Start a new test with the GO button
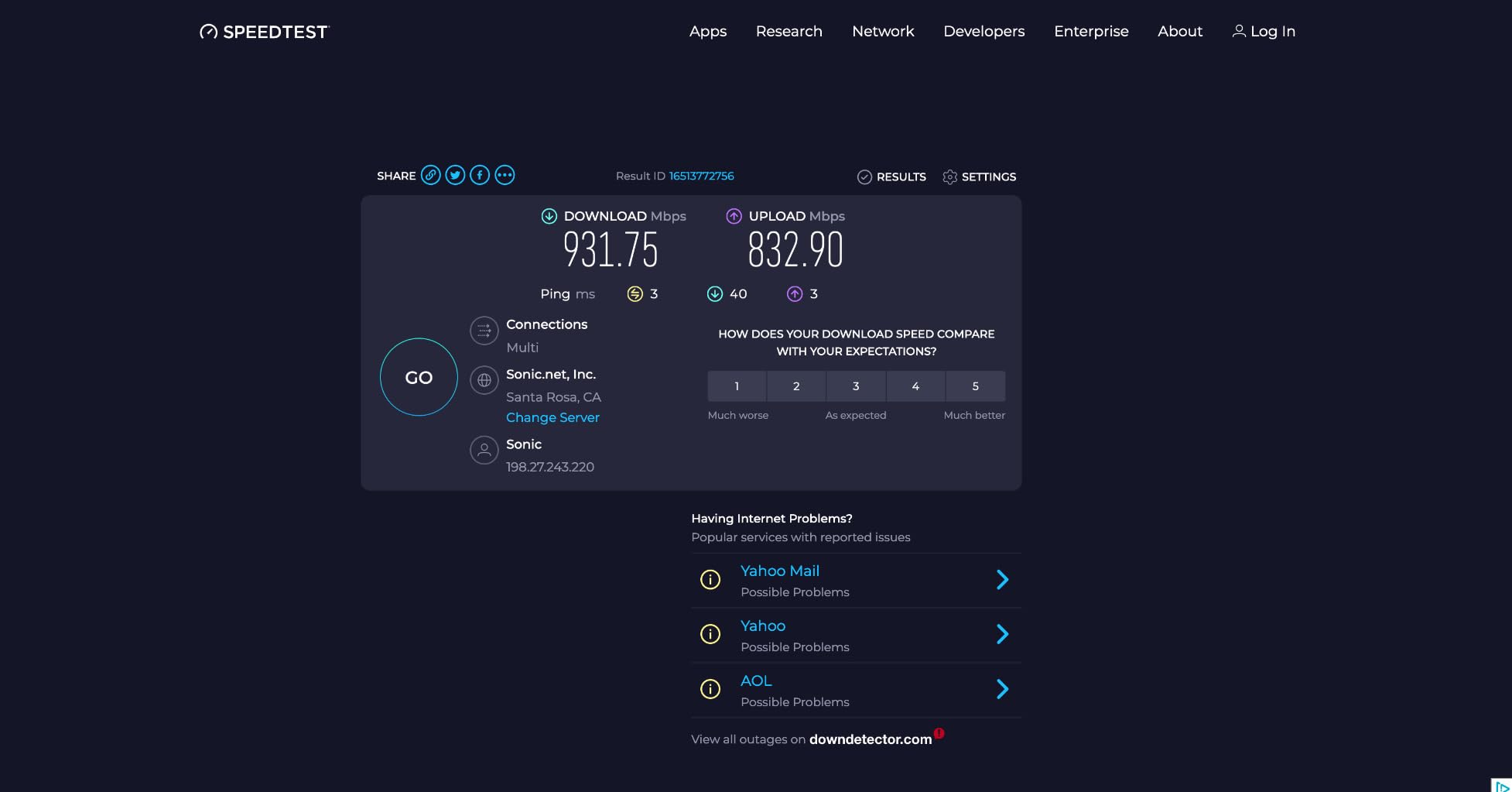1512x792 pixels. click(418, 377)
